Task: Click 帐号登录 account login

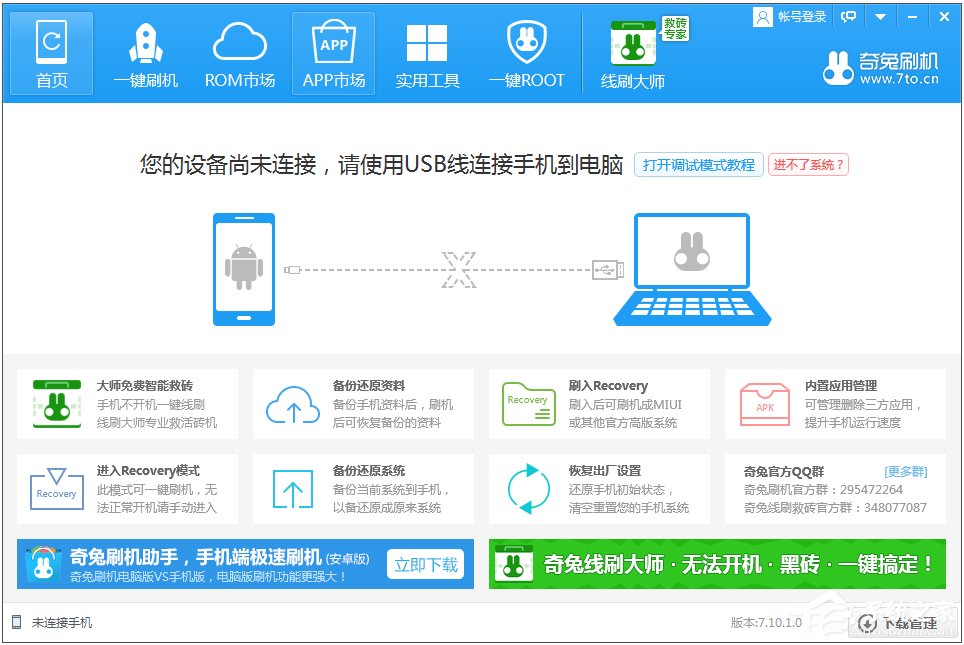Action: (791, 17)
